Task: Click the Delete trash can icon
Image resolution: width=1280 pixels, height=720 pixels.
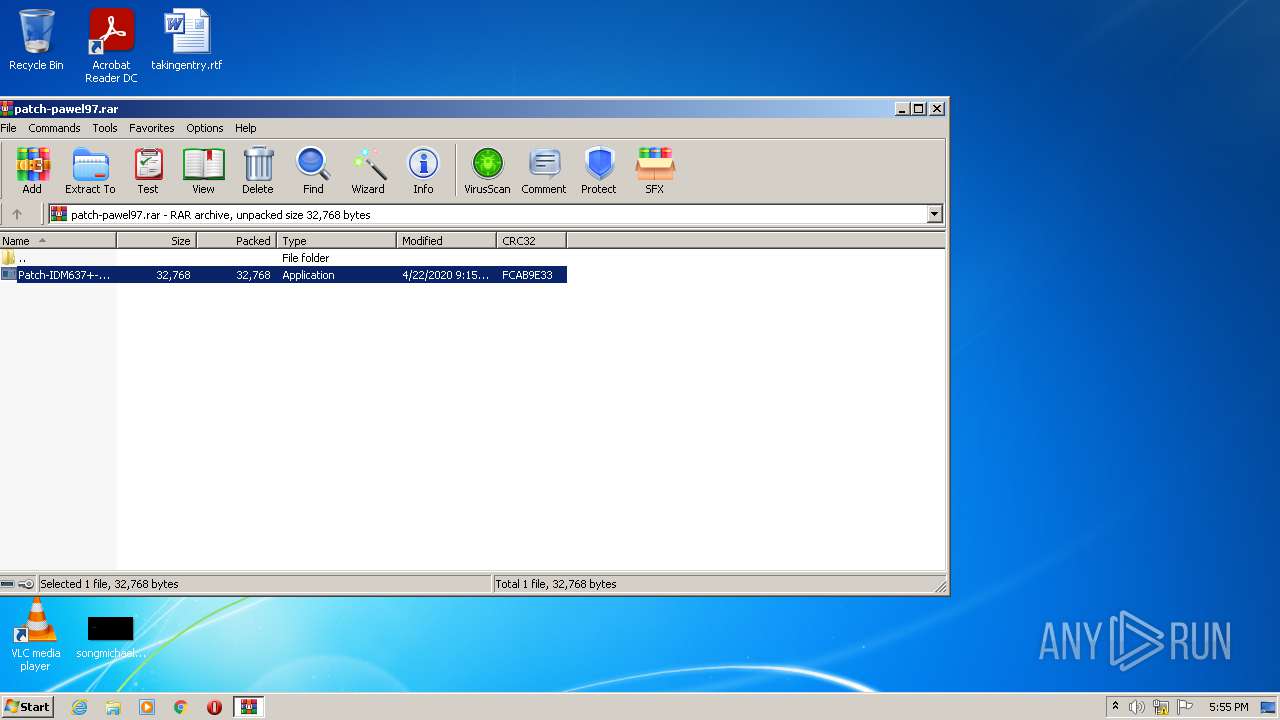Action: tap(258, 170)
